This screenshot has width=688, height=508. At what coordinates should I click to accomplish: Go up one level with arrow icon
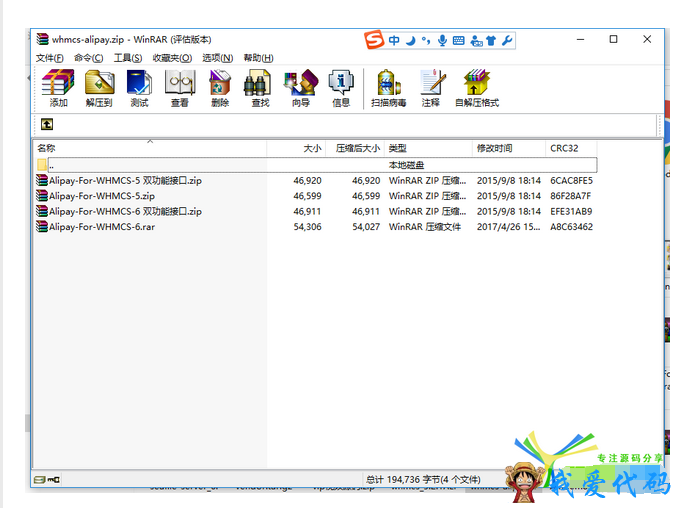point(47,124)
